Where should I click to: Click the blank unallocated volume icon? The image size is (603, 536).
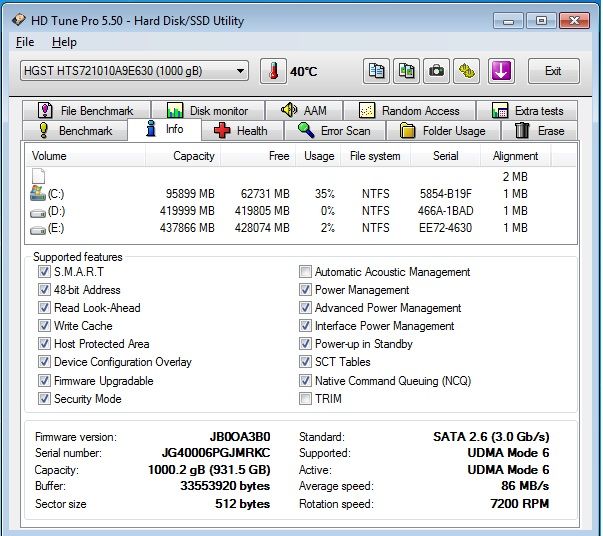[x=38, y=176]
